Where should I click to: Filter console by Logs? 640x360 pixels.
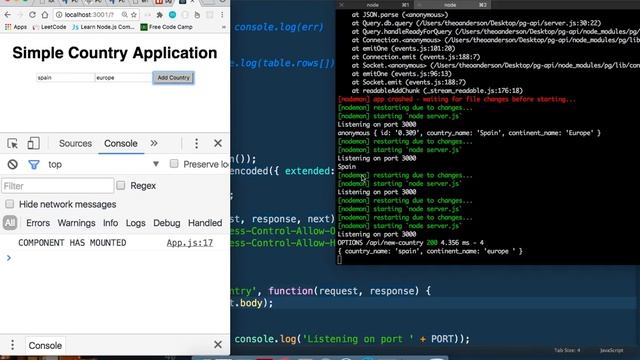click(136, 223)
